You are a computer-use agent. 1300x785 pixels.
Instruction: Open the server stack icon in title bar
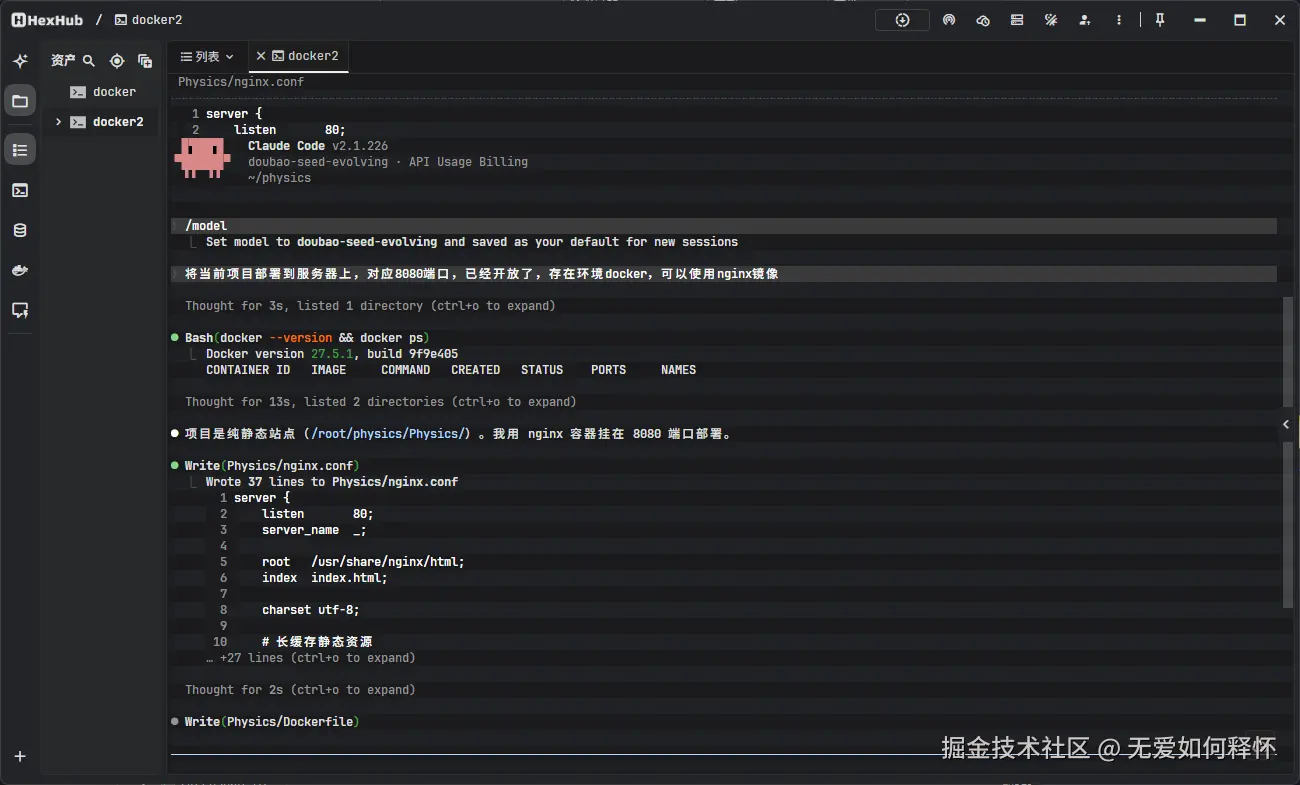click(1017, 20)
